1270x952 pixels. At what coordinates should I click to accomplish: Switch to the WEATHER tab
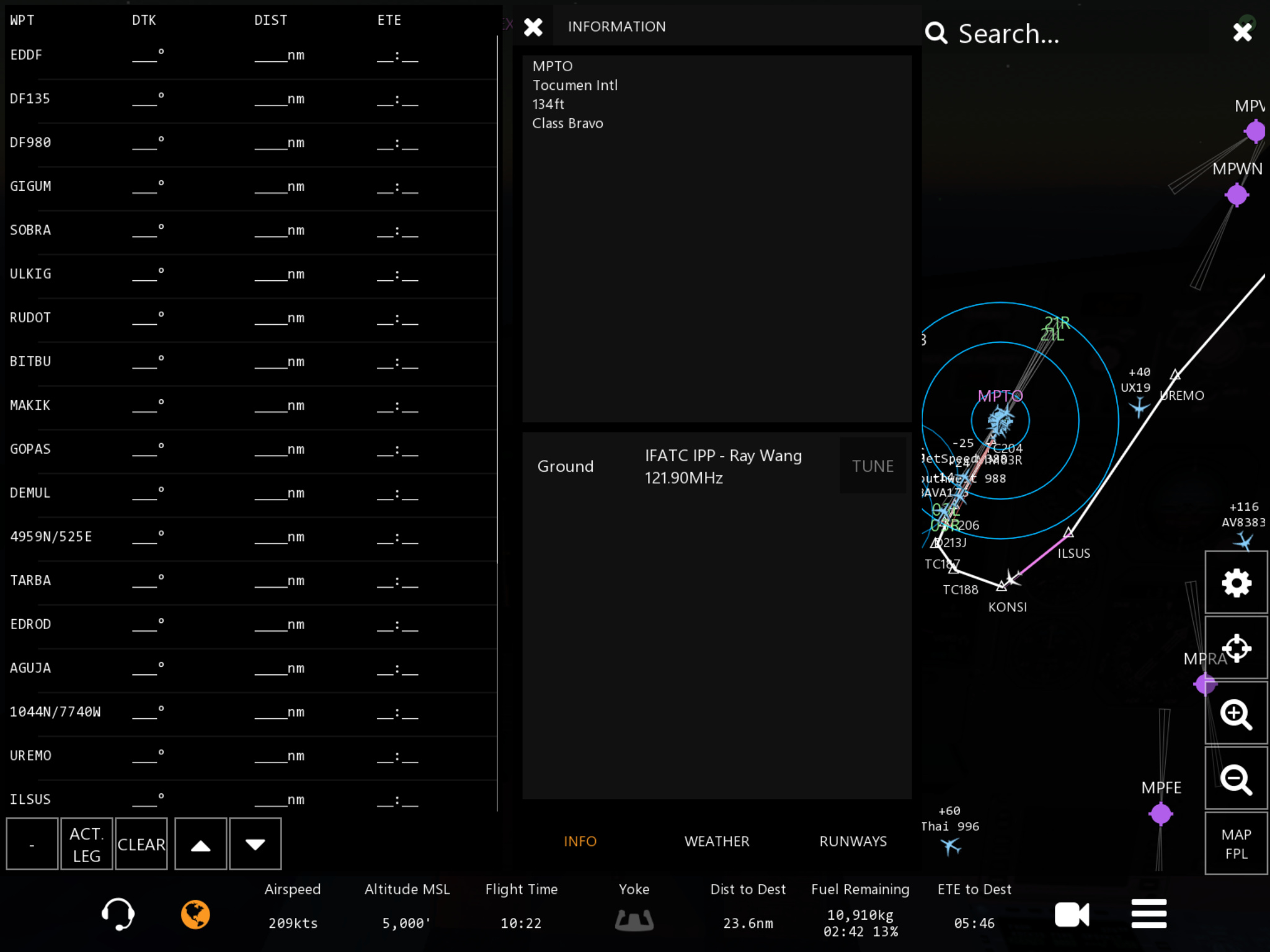[717, 841]
